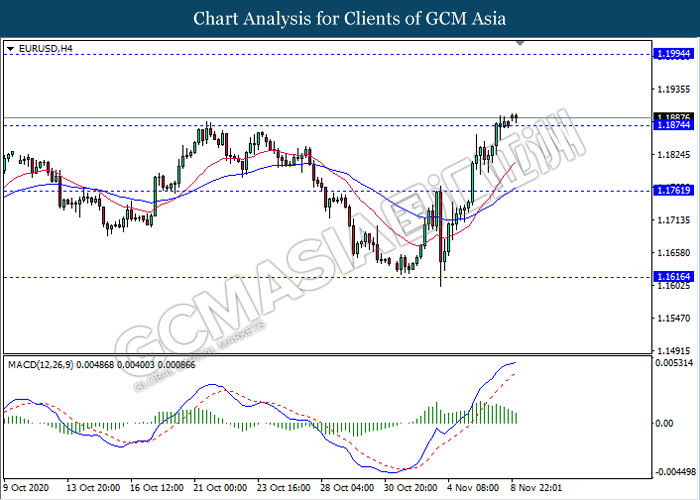The image size is (700, 500).
Task: Click the arrow beside the EURUSD,H4 label
Action: pos(10,48)
